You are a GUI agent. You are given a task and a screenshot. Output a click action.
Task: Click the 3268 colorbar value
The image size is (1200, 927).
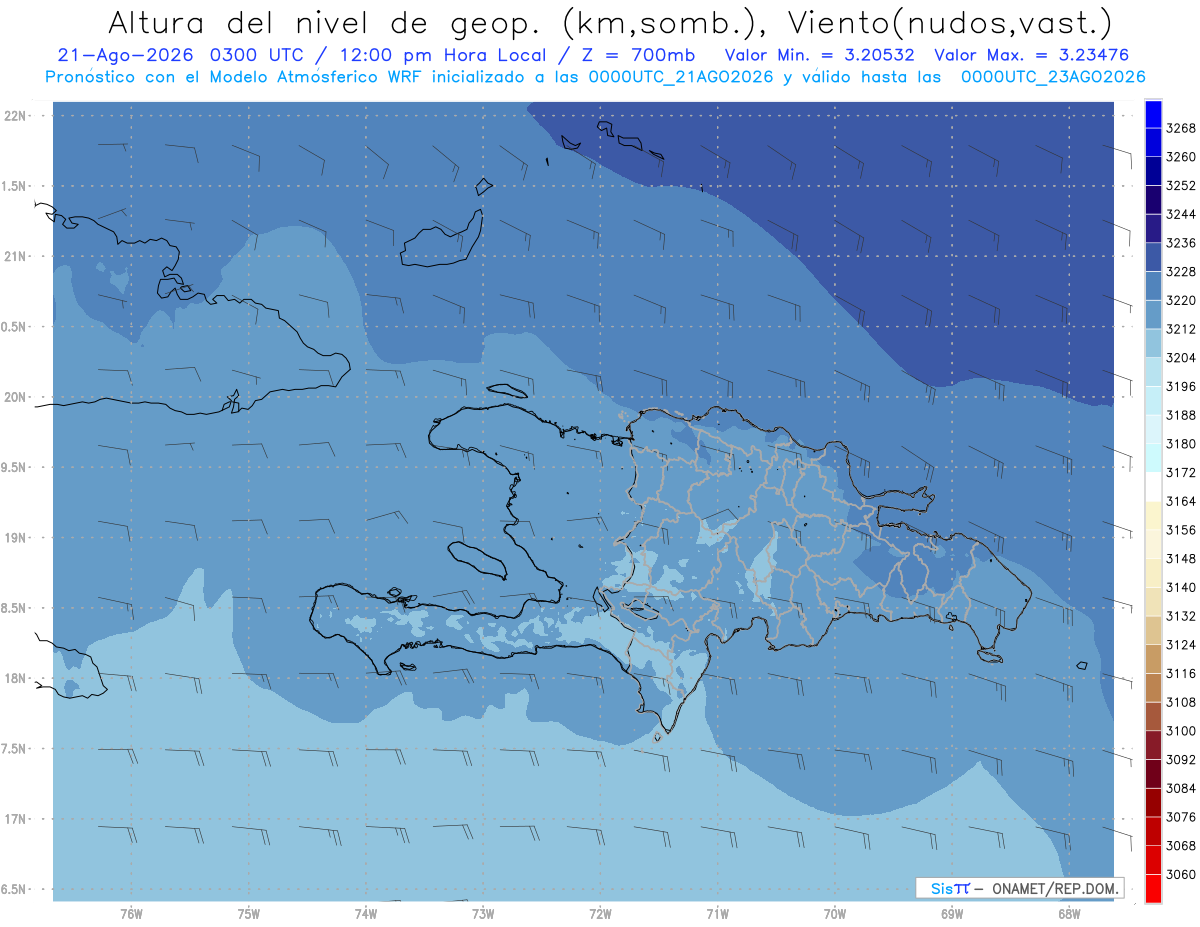point(1181,128)
